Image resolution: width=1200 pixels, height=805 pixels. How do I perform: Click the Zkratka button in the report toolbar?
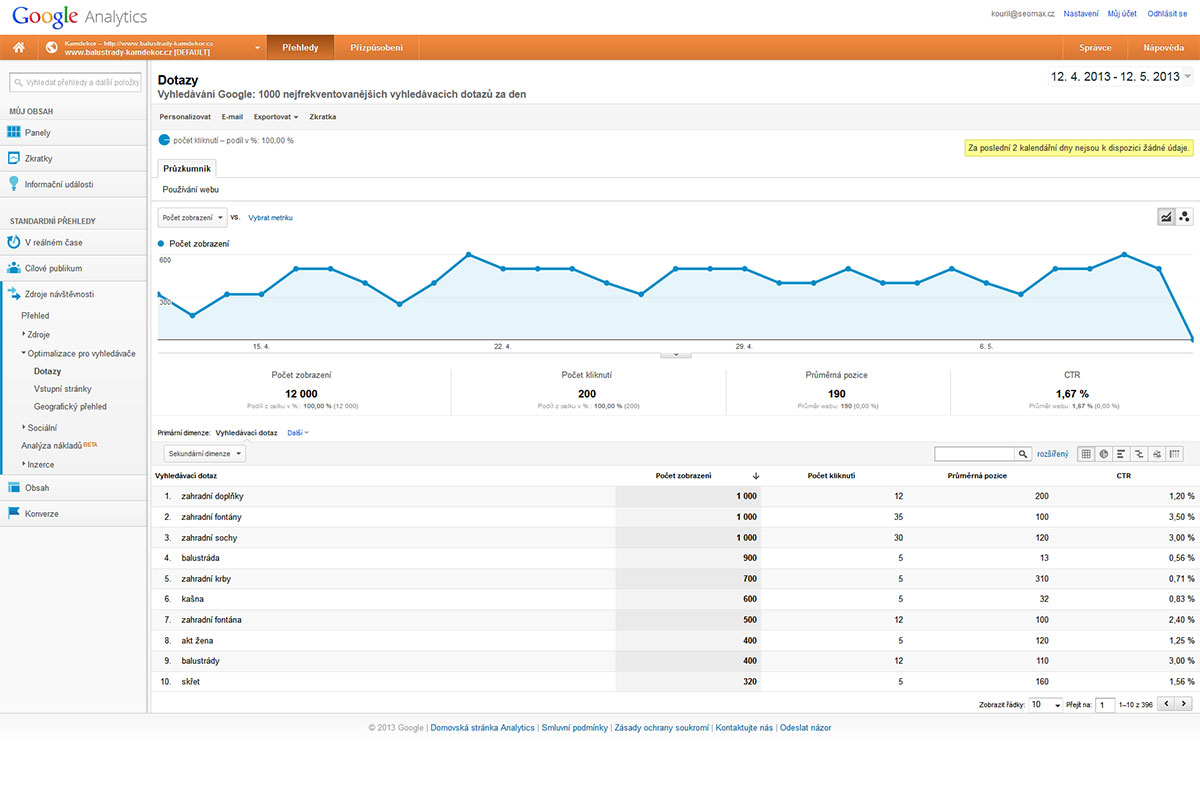[x=323, y=117]
